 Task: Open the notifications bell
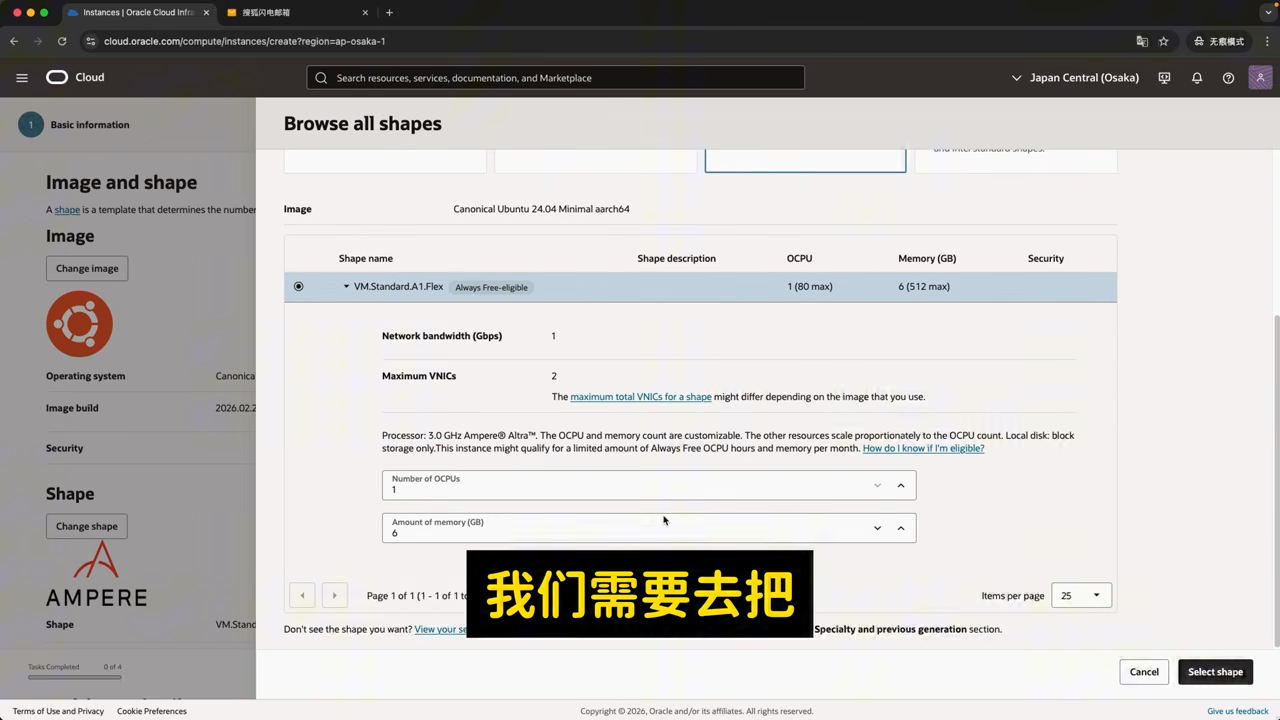(1196, 78)
